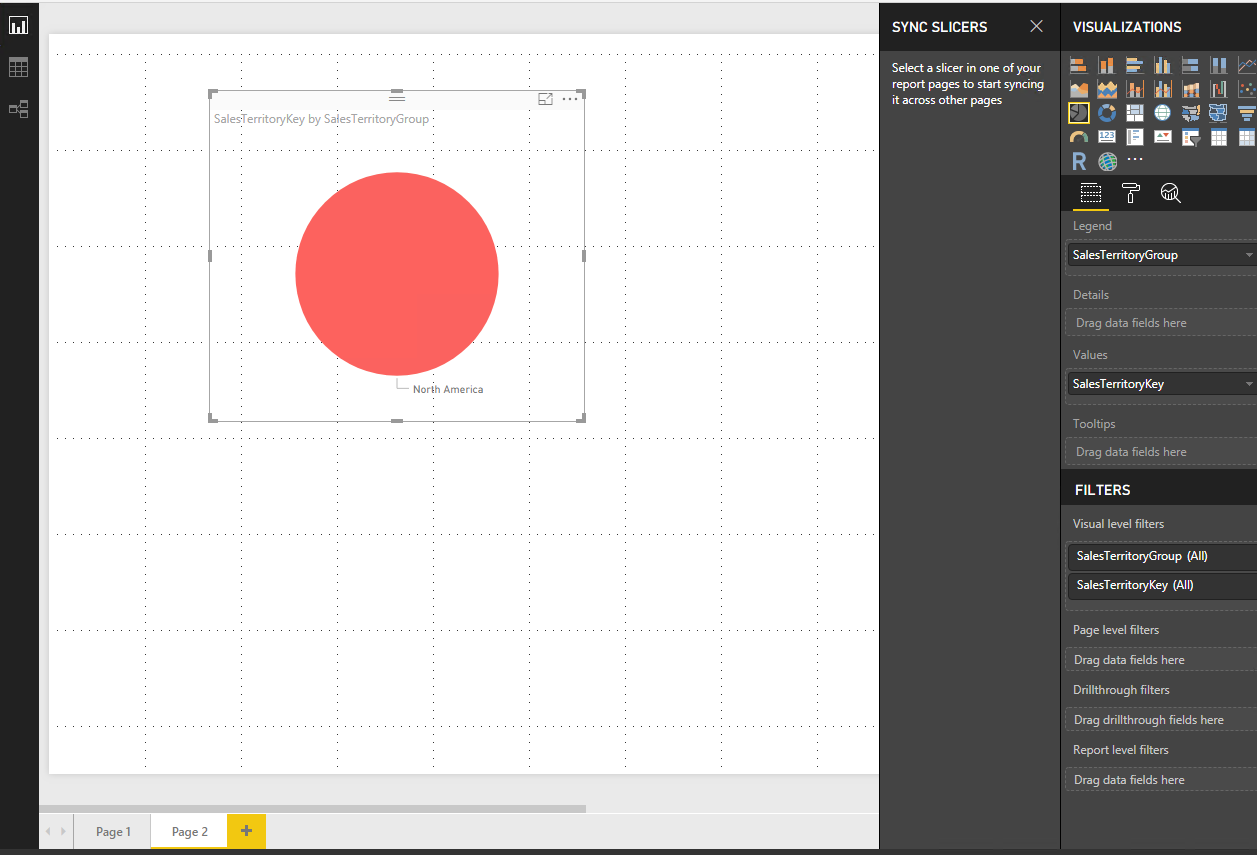Open the Values SalesTerritoryKey field dropdown
Viewport: 1257px width, 855px height.
(1249, 384)
